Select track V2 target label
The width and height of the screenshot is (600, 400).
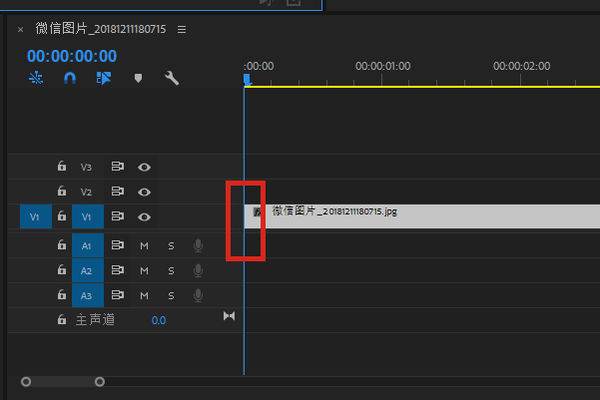[86, 192]
